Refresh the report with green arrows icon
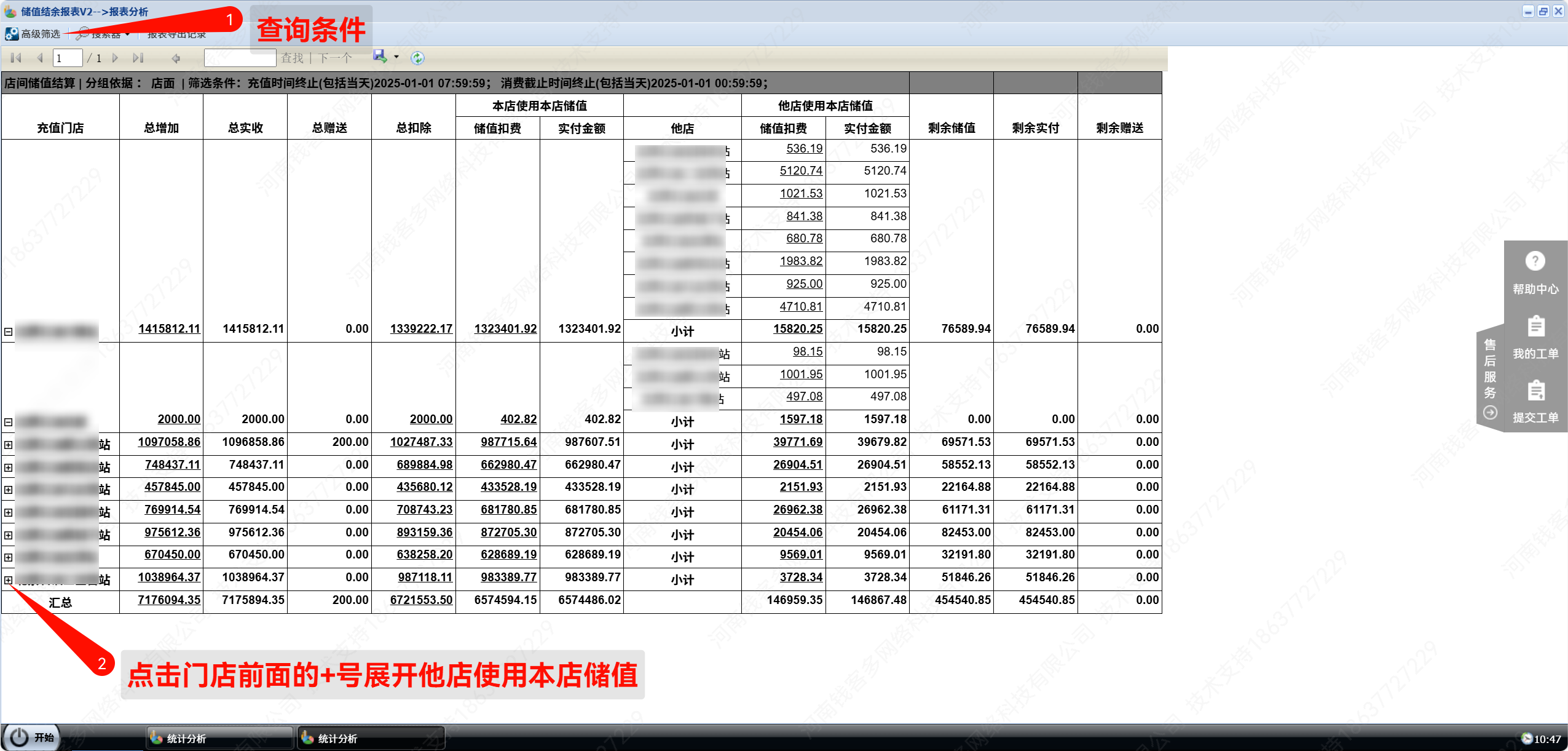 417,58
